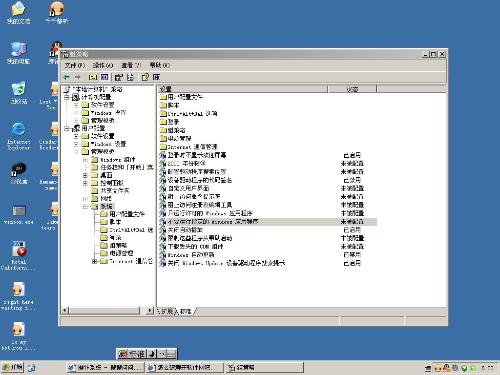This screenshot has height=375, width=500.
Task: Click the 开始 Start button on taskbar
Action: click(x=12, y=367)
